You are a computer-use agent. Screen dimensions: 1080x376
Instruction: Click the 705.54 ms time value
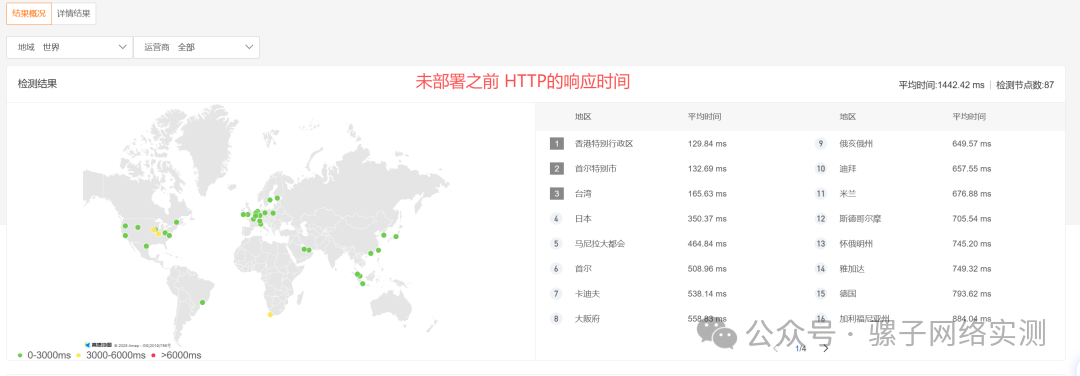[x=971, y=219]
